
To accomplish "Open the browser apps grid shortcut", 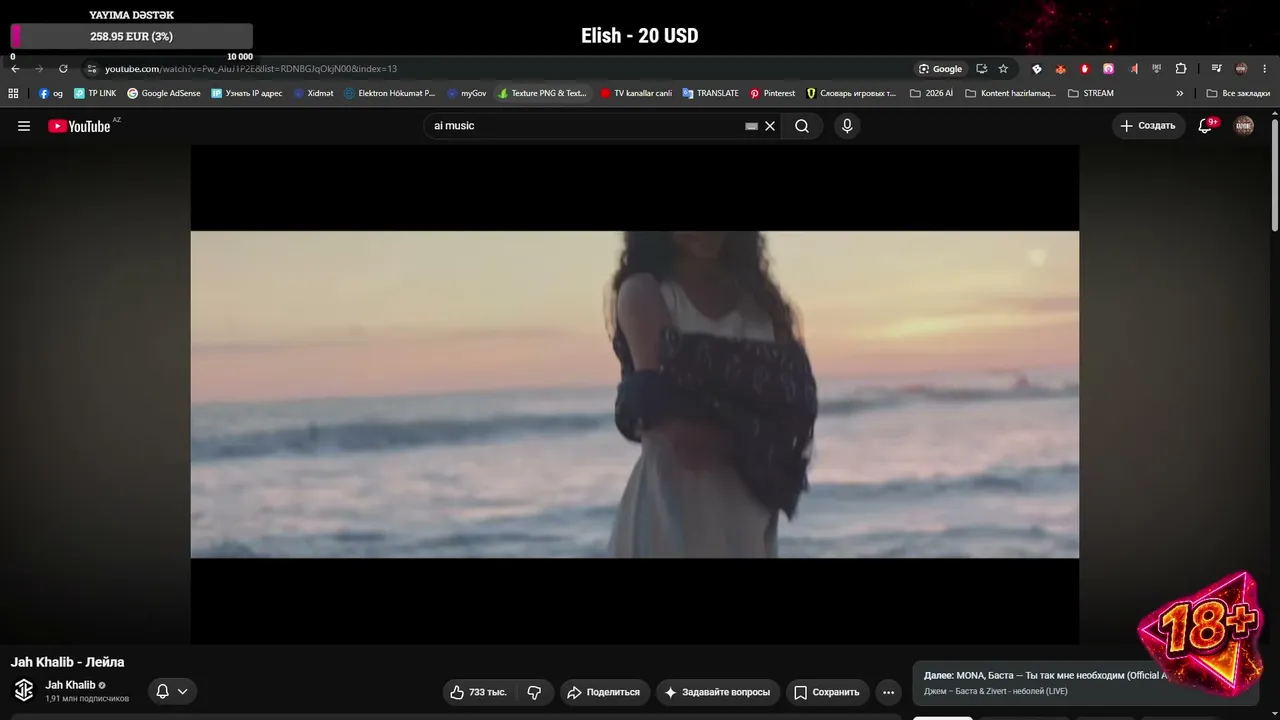I will tap(13, 93).
